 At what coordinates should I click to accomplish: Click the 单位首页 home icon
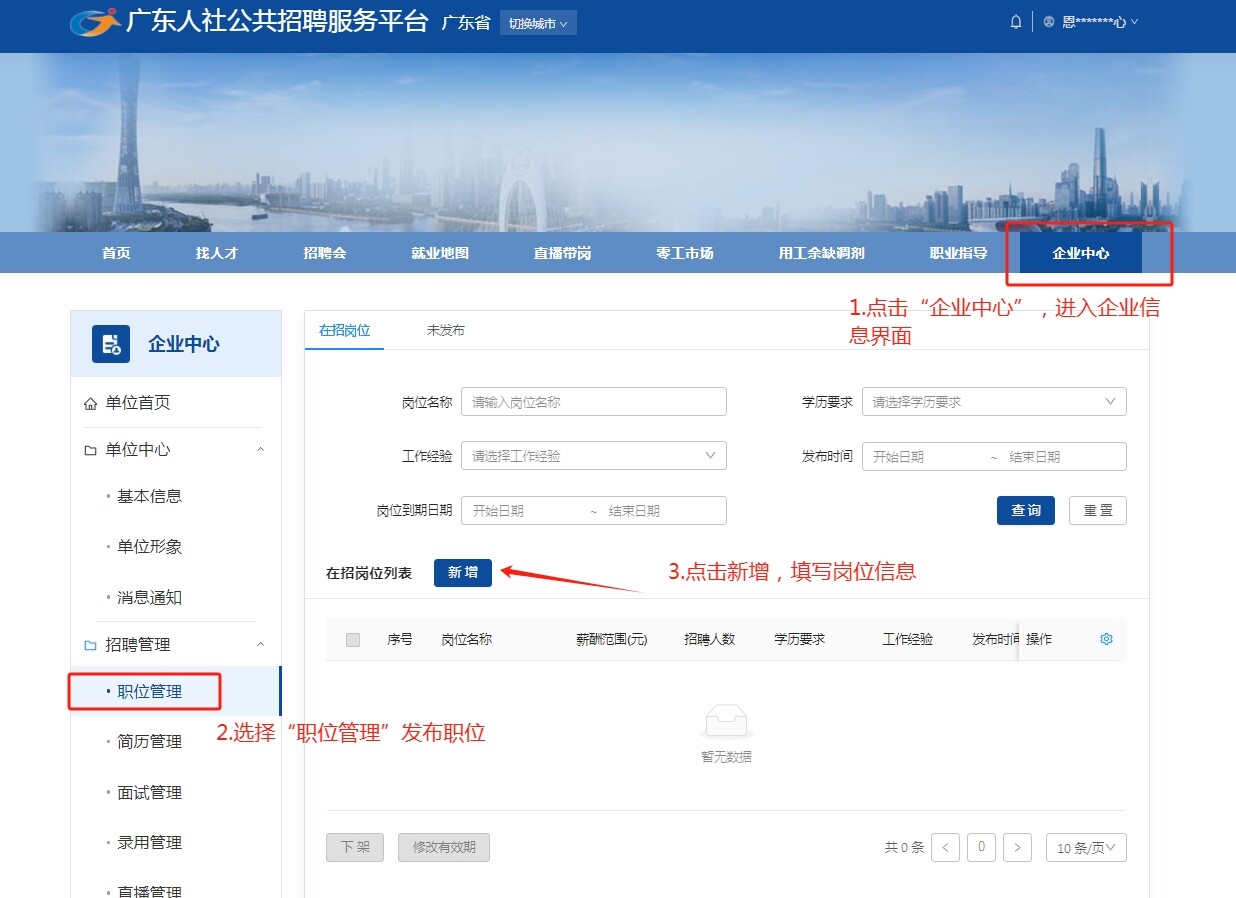(91, 403)
